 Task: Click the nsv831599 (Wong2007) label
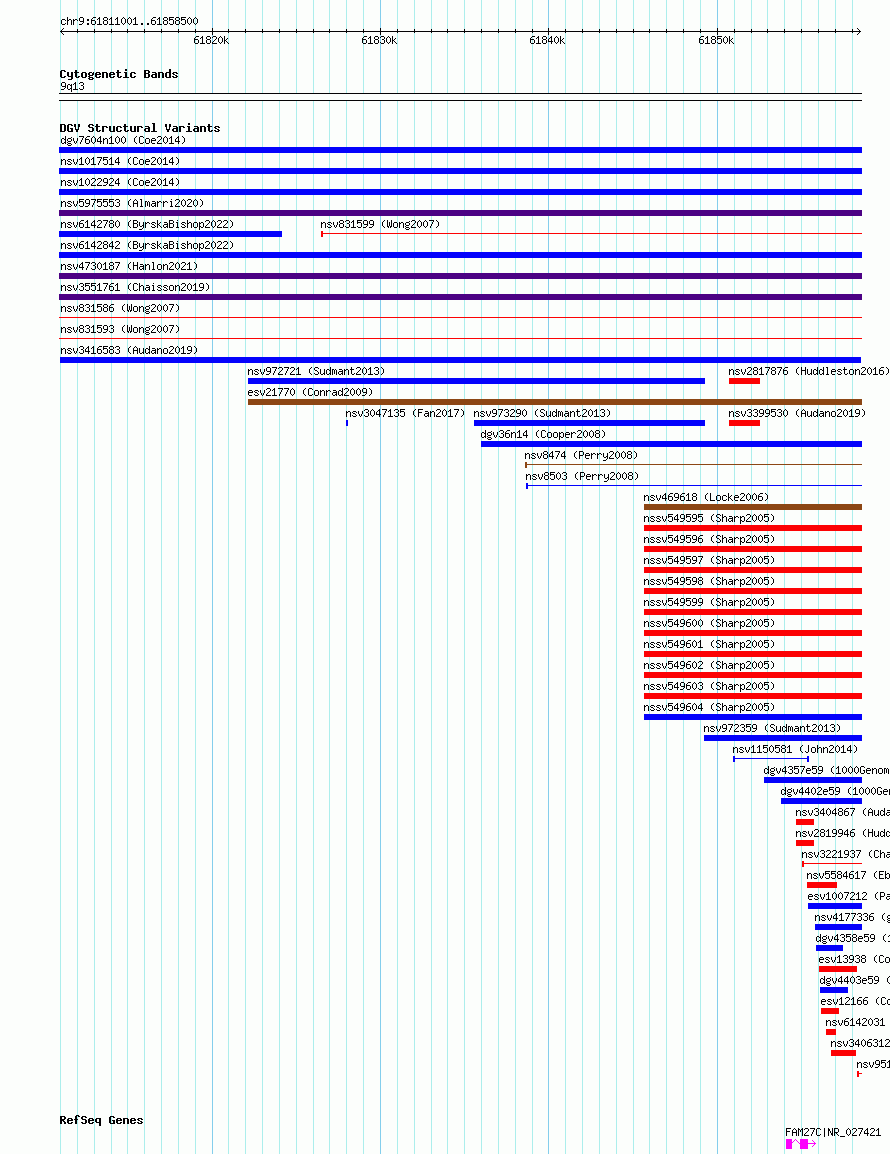380,224
